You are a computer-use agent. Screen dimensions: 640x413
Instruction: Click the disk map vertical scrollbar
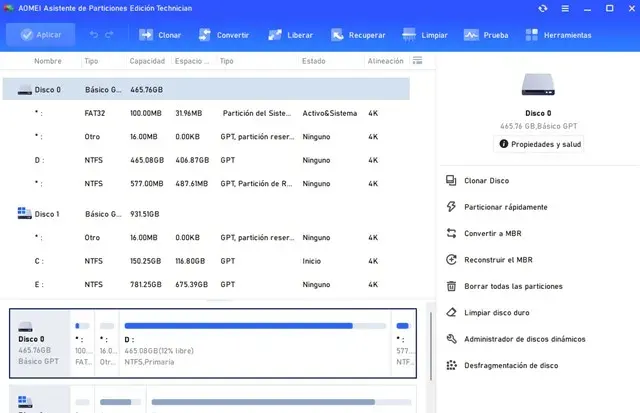pyautogui.click(x=431, y=346)
